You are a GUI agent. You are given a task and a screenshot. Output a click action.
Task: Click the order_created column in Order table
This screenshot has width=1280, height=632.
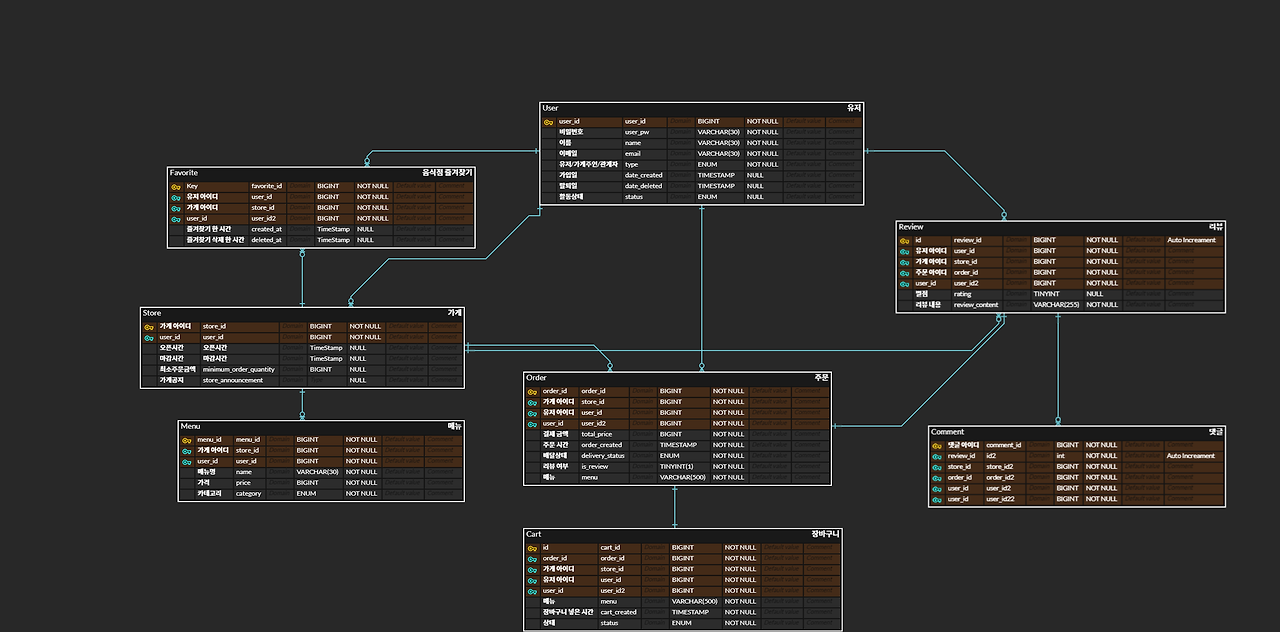tap(602, 446)
